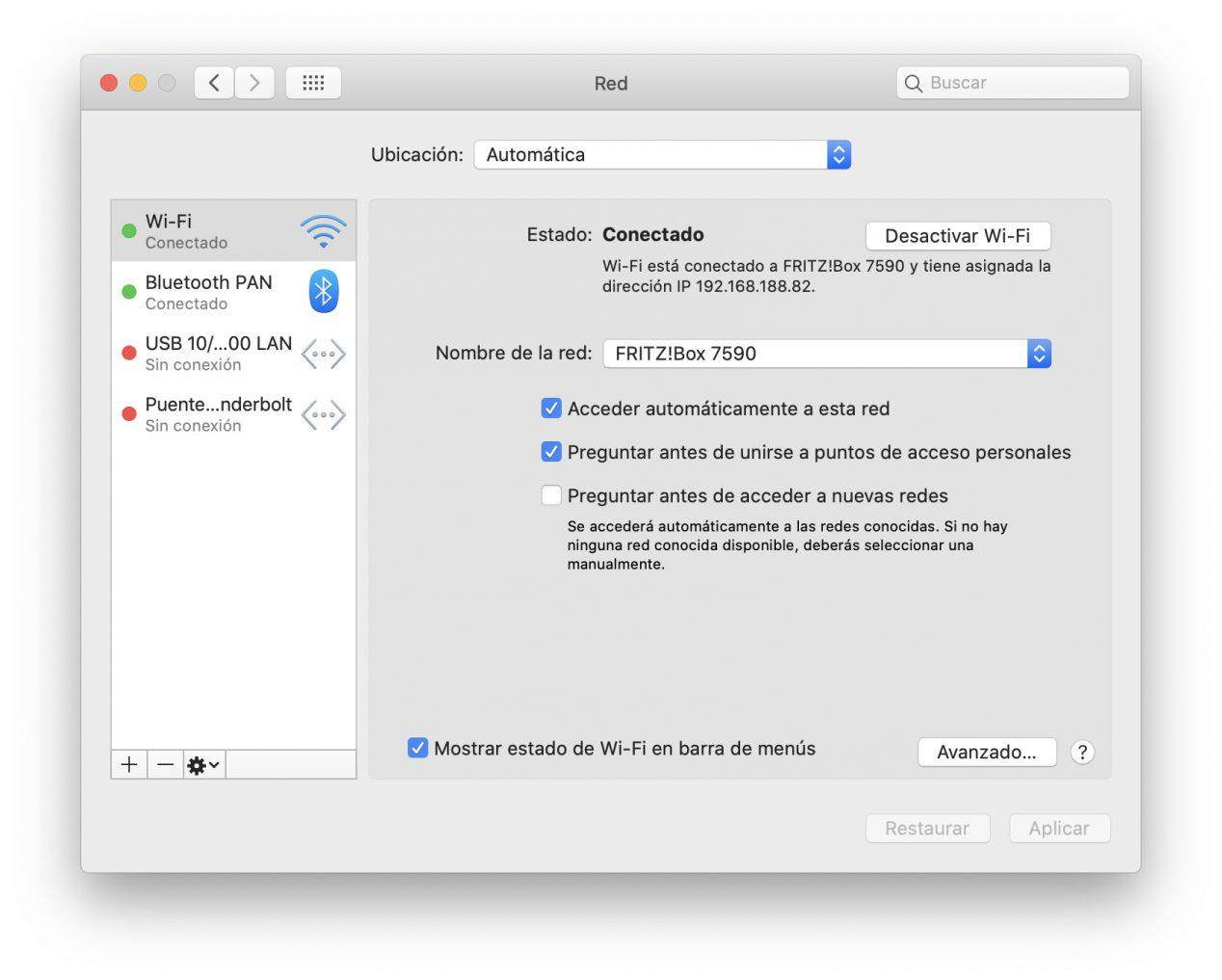Select Puente...nderbolt service
The height and width of the screenshot is (980, 1222).
(233, 414)
